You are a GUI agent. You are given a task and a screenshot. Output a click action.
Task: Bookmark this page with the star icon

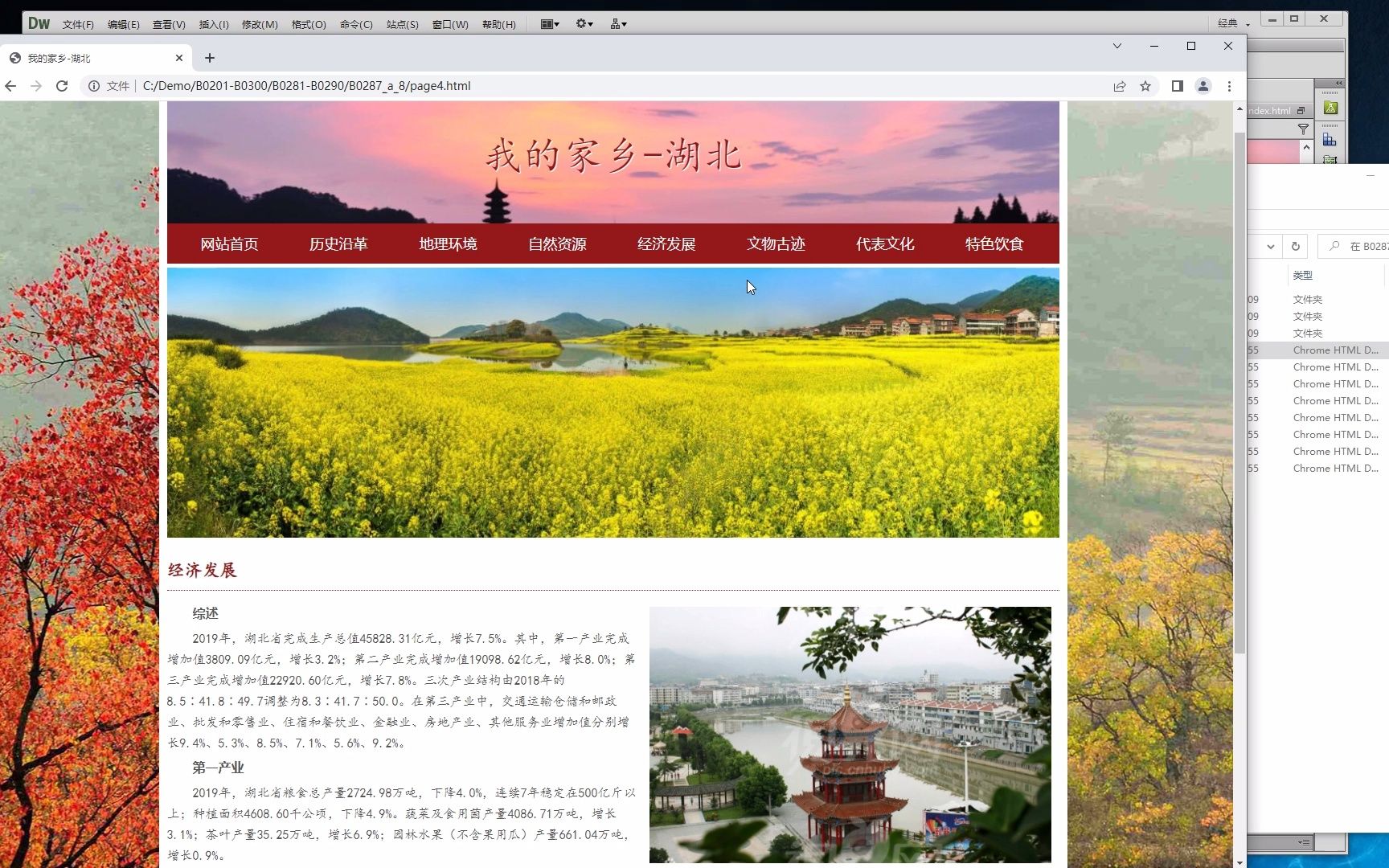1145,86
